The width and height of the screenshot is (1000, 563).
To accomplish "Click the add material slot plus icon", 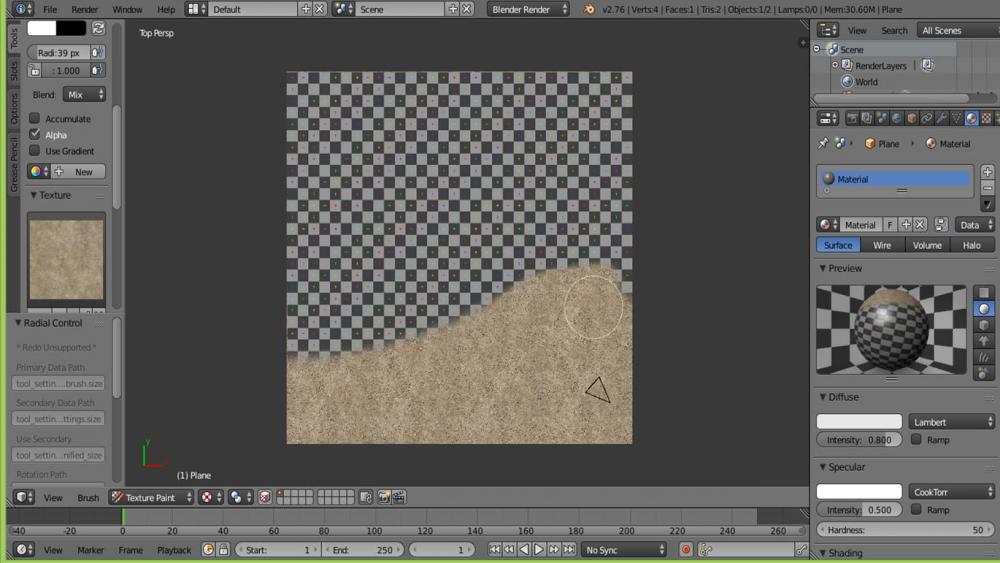I will (x=988, y=172).
